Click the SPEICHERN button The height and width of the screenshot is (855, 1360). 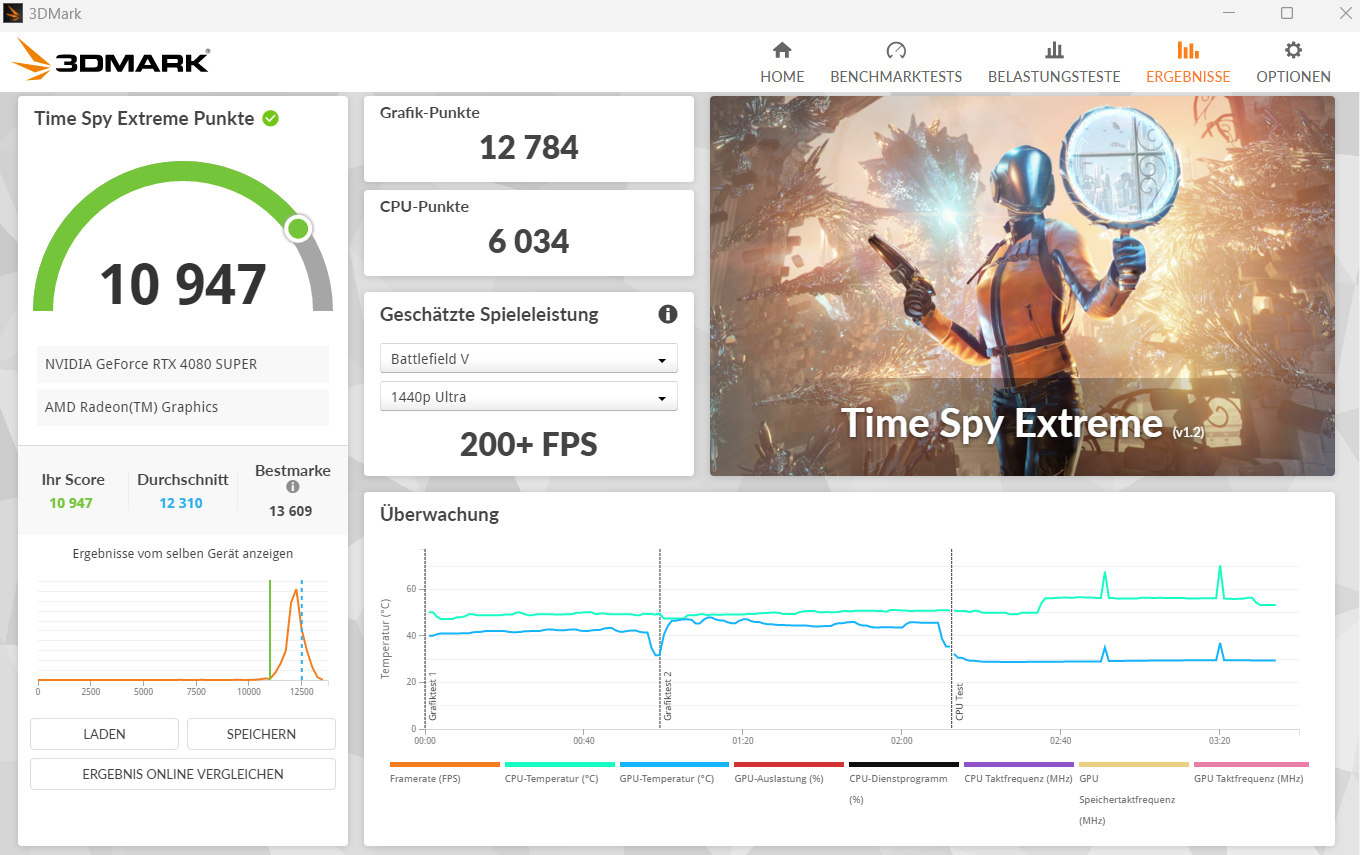coord(261,734)
